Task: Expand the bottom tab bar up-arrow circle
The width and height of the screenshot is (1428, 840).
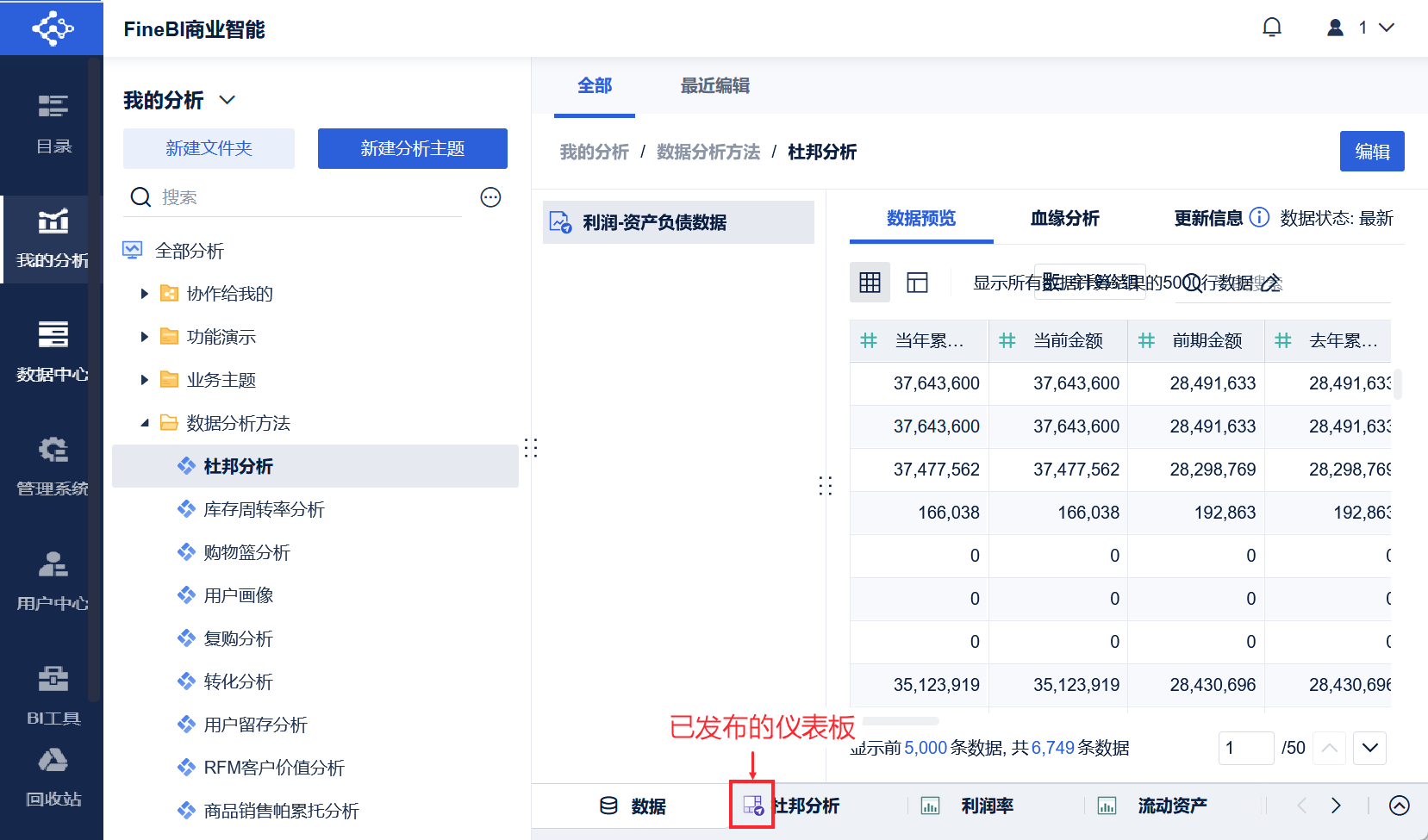Action: click(x=1399, y=806)
